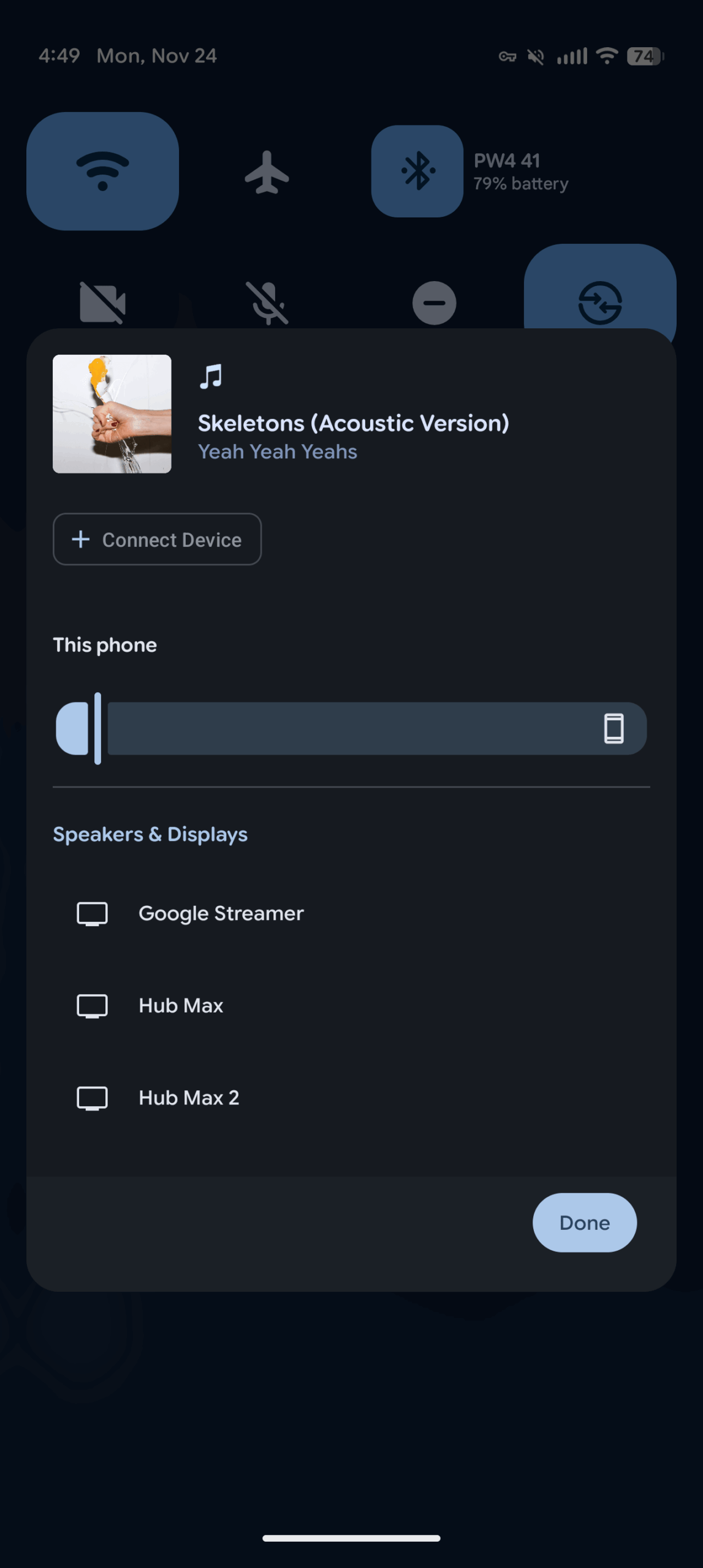This screenshot has height=1568, width=703.
Task: Enable airplane mode tile
Action: [x=267, y=172]
